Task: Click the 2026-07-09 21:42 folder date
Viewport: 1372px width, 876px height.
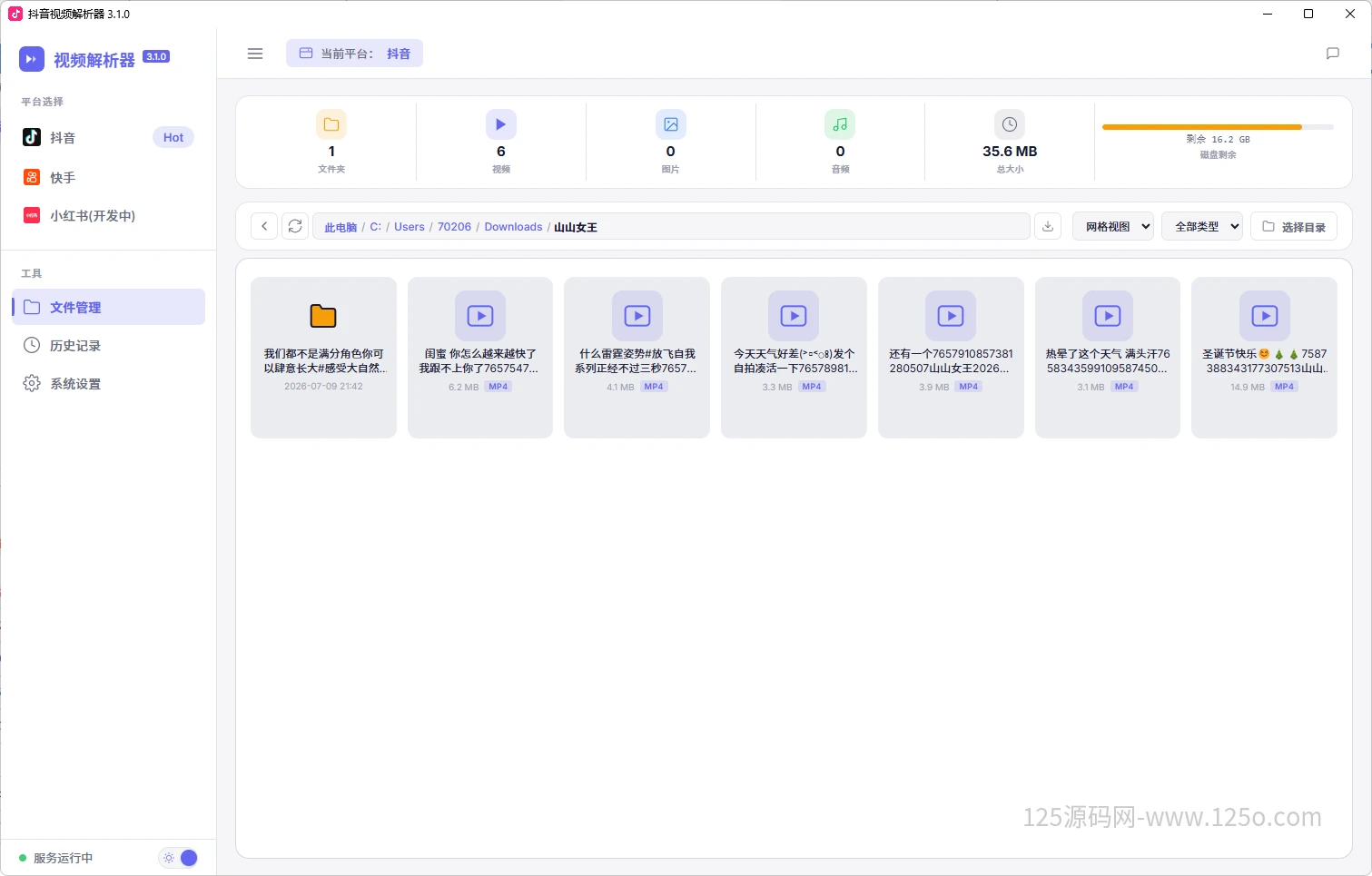Action: [x=323, y=387]
